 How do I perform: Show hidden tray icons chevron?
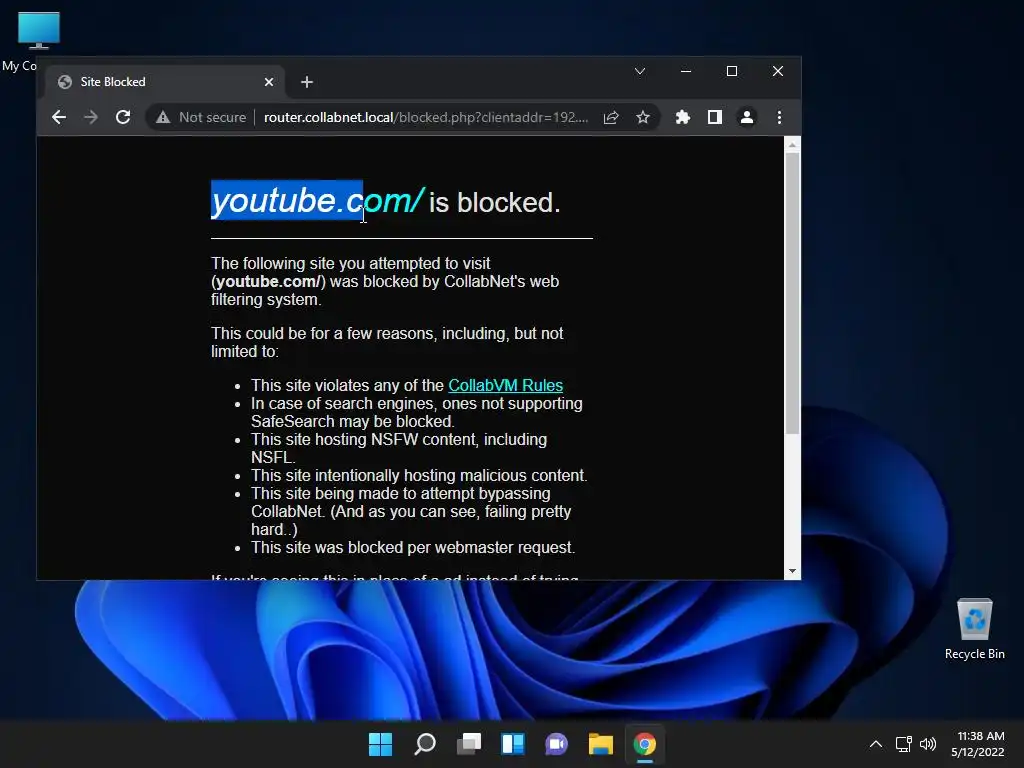(876, 744)
